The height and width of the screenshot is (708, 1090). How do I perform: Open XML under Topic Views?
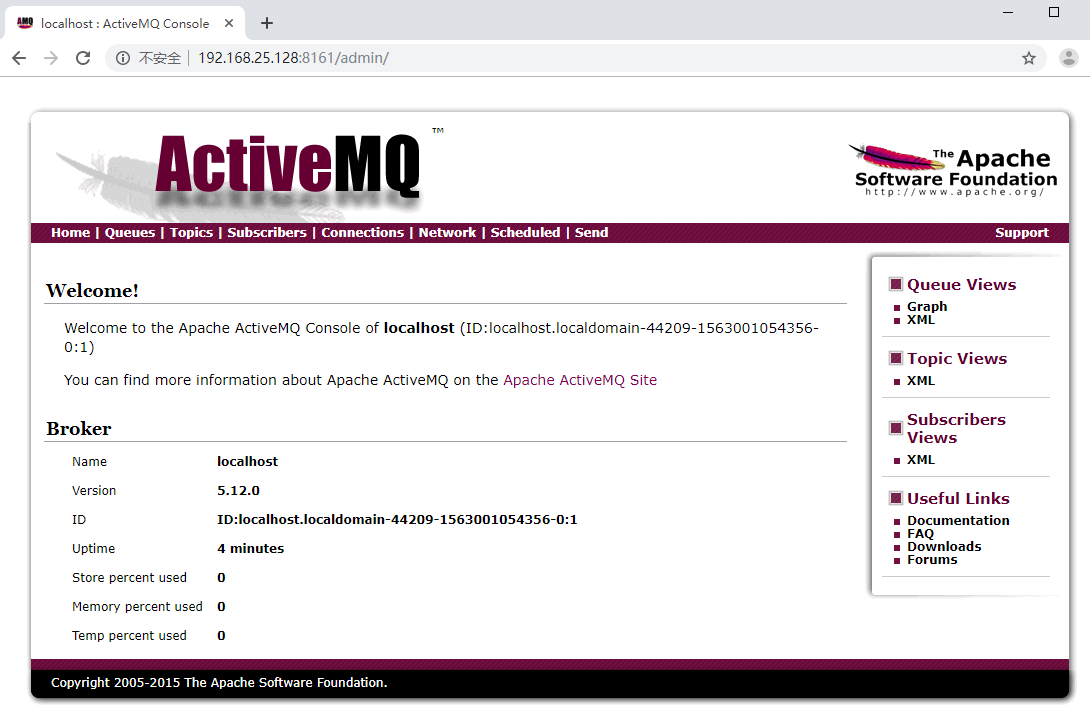tap(921, 381)
